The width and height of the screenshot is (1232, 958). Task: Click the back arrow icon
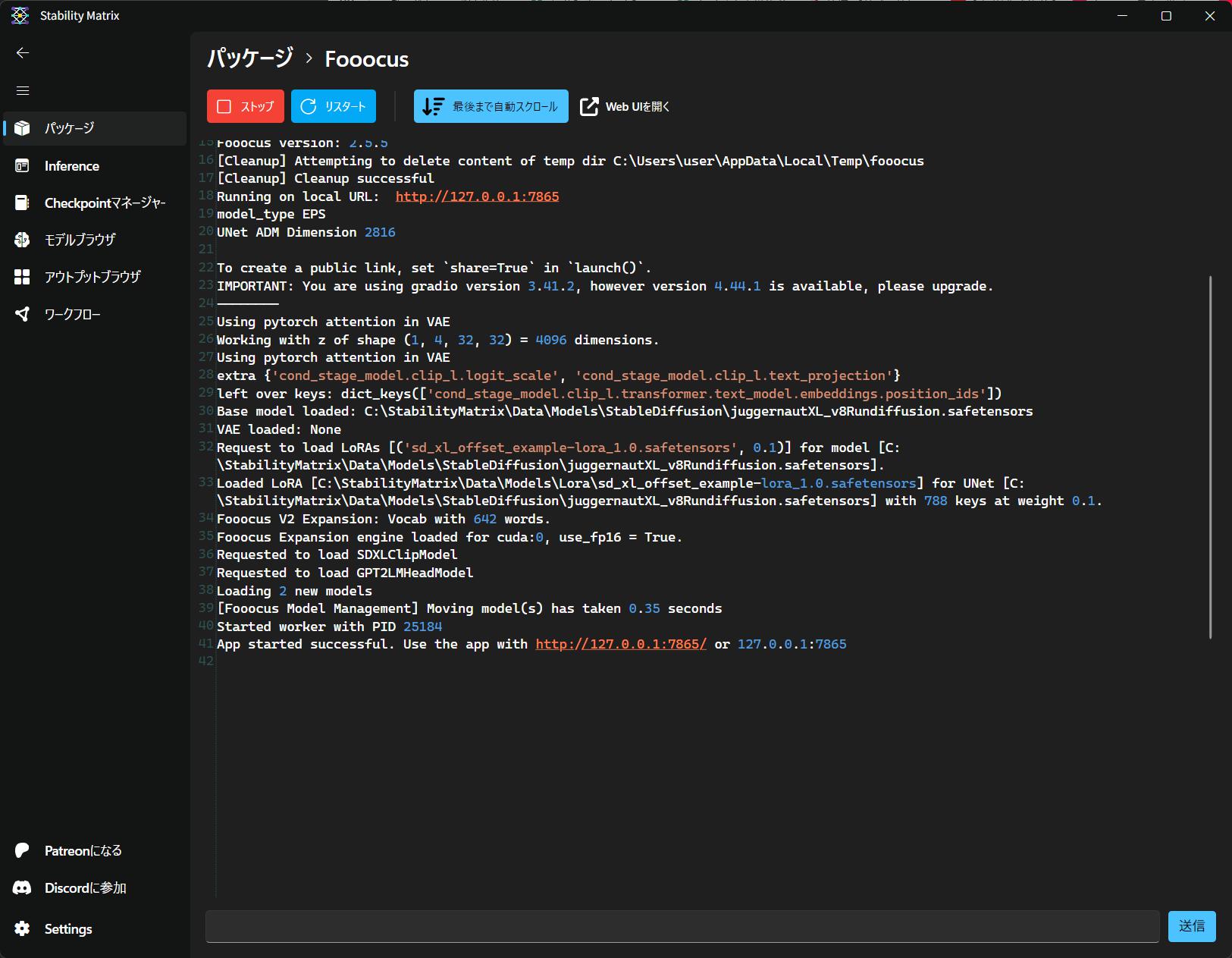(x=23, y=53)
